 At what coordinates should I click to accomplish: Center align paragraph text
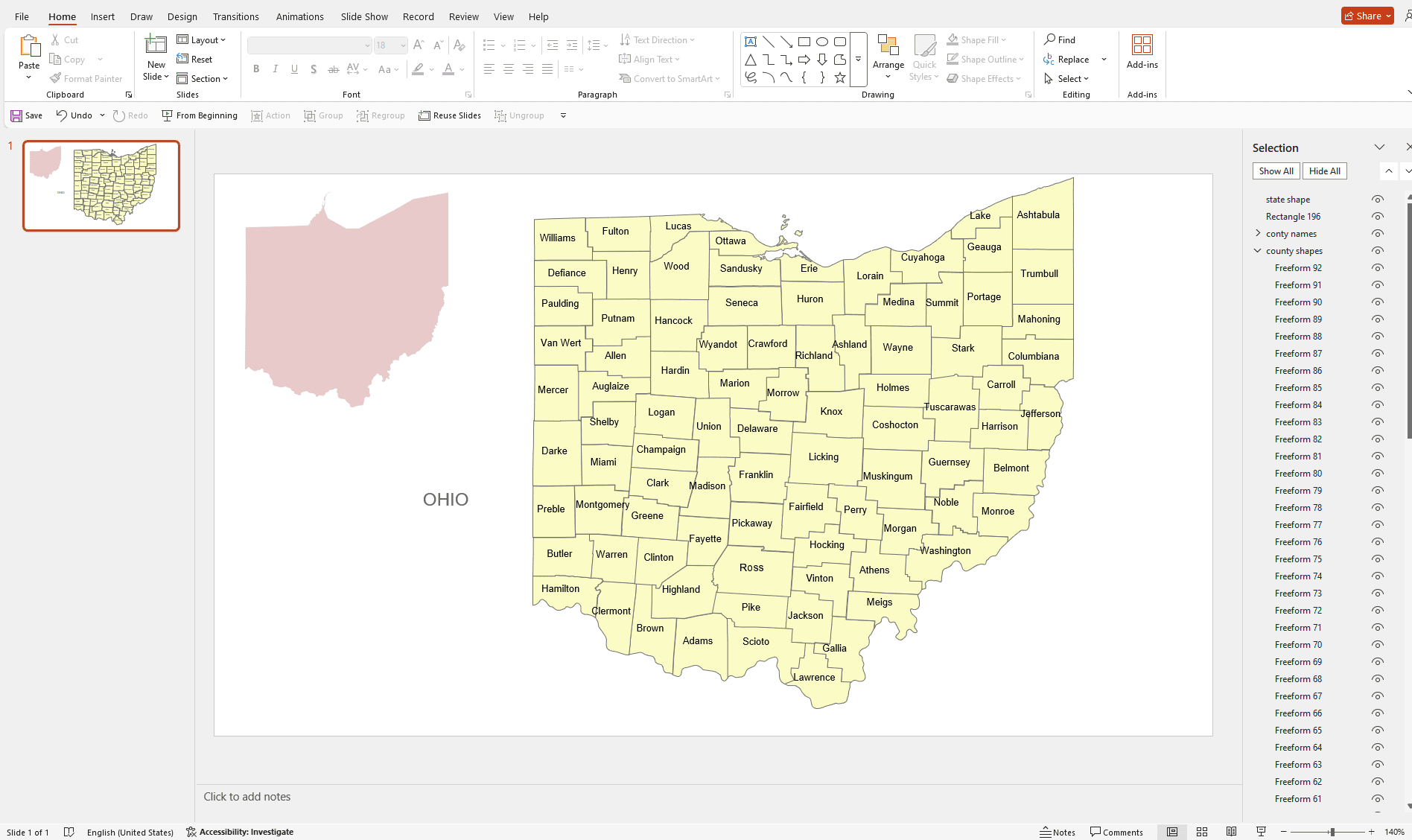[509, 69]
